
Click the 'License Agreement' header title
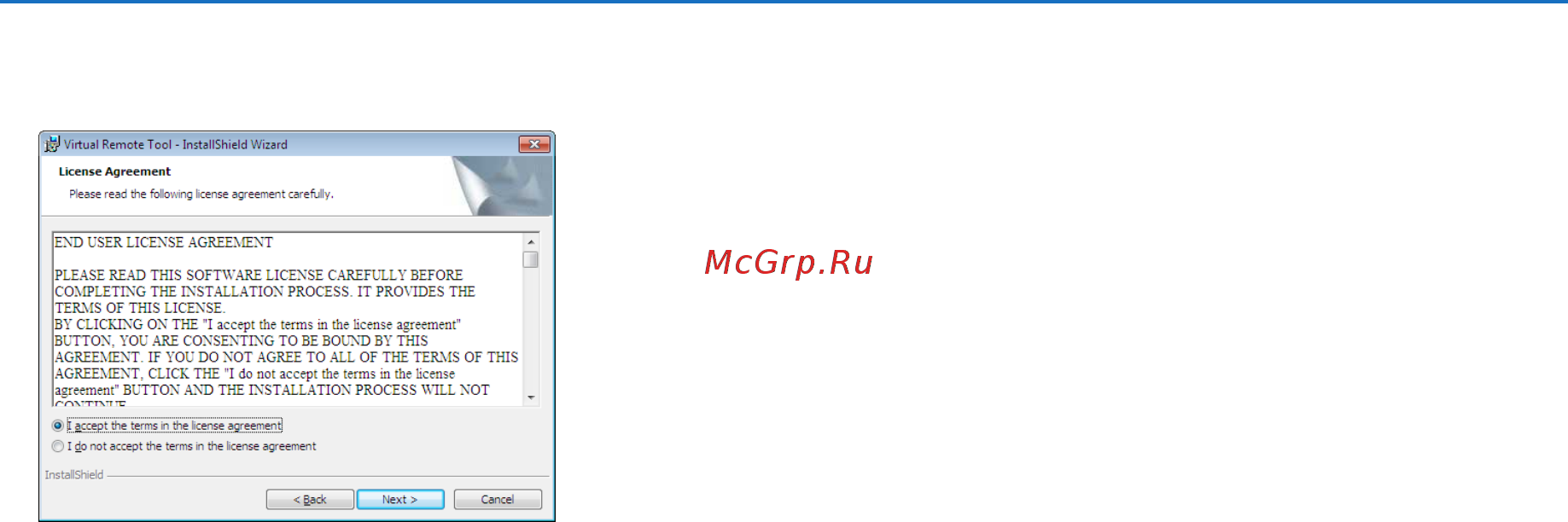[114, 171]
